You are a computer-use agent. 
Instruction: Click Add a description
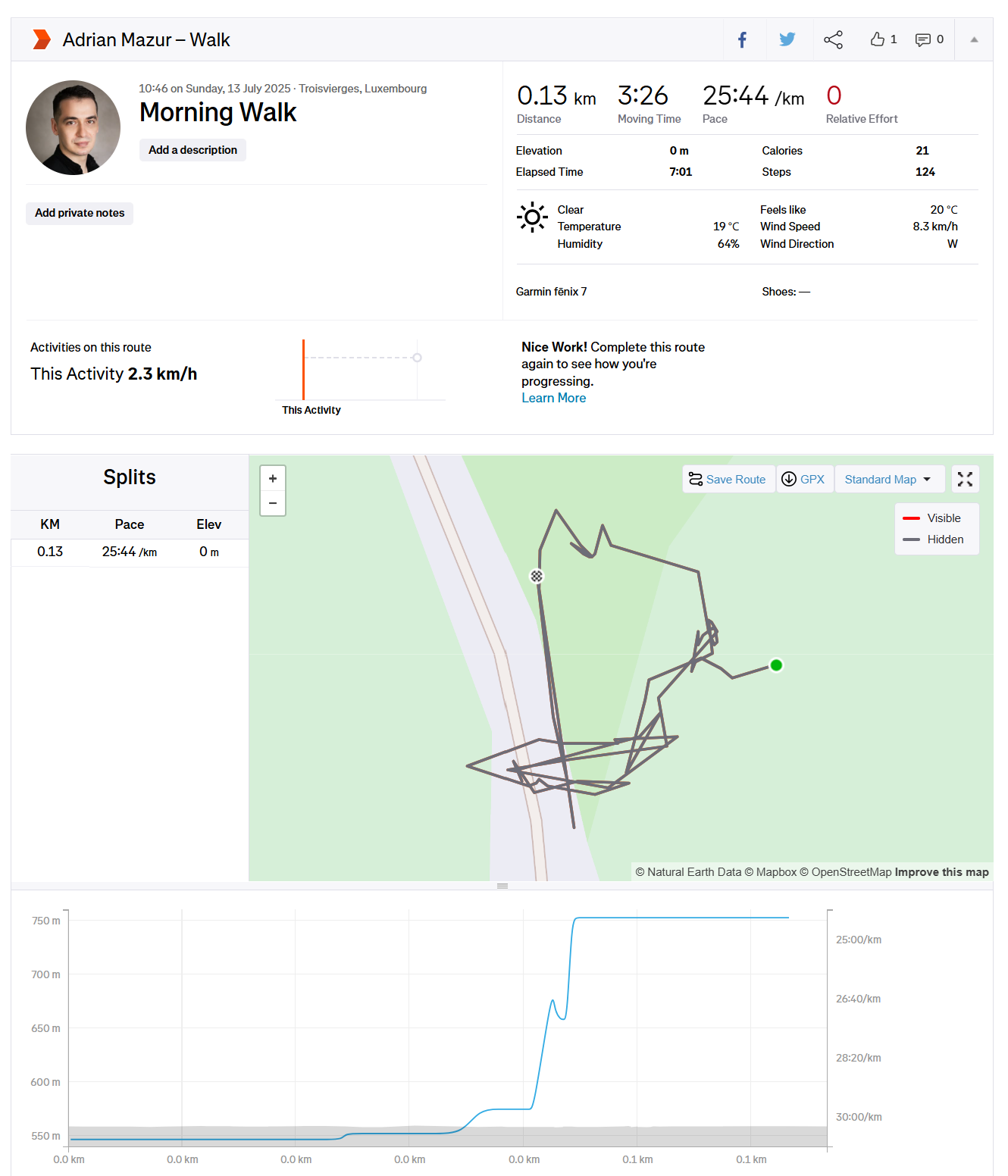click(x=193, y=150)
